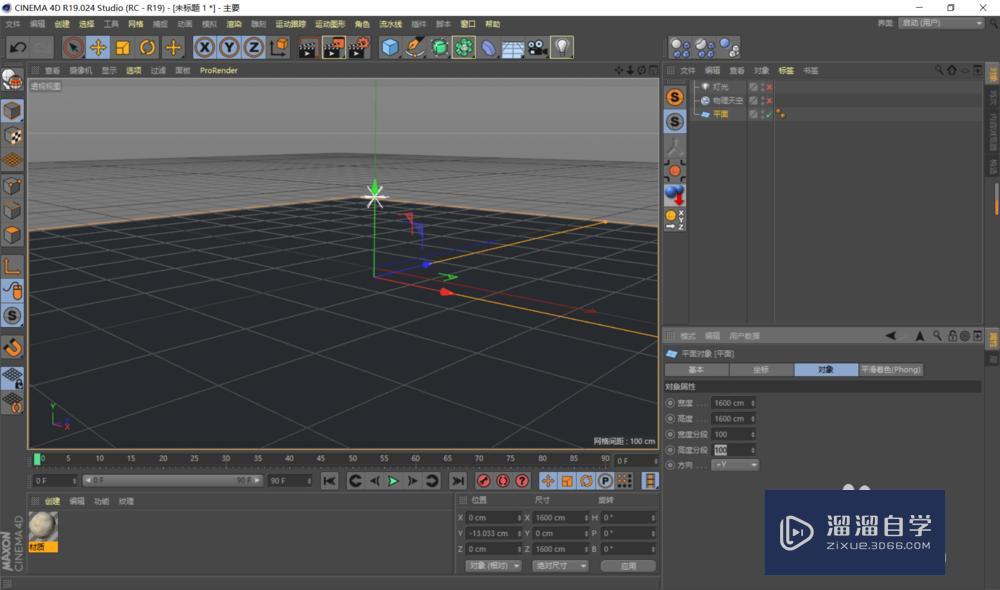Activate the Move tool

coord(98,47)
